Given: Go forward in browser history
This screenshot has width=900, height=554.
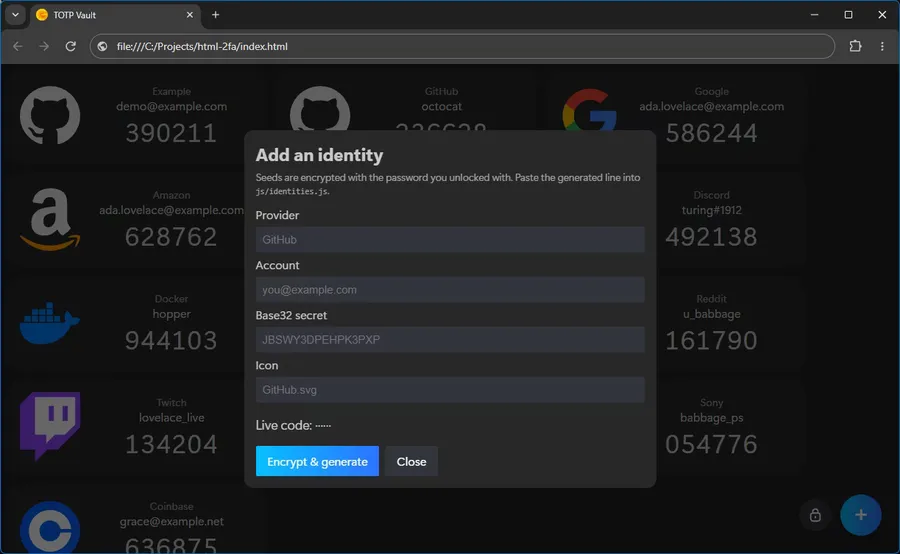Looking at the screenshot, I should coord(44,46).
